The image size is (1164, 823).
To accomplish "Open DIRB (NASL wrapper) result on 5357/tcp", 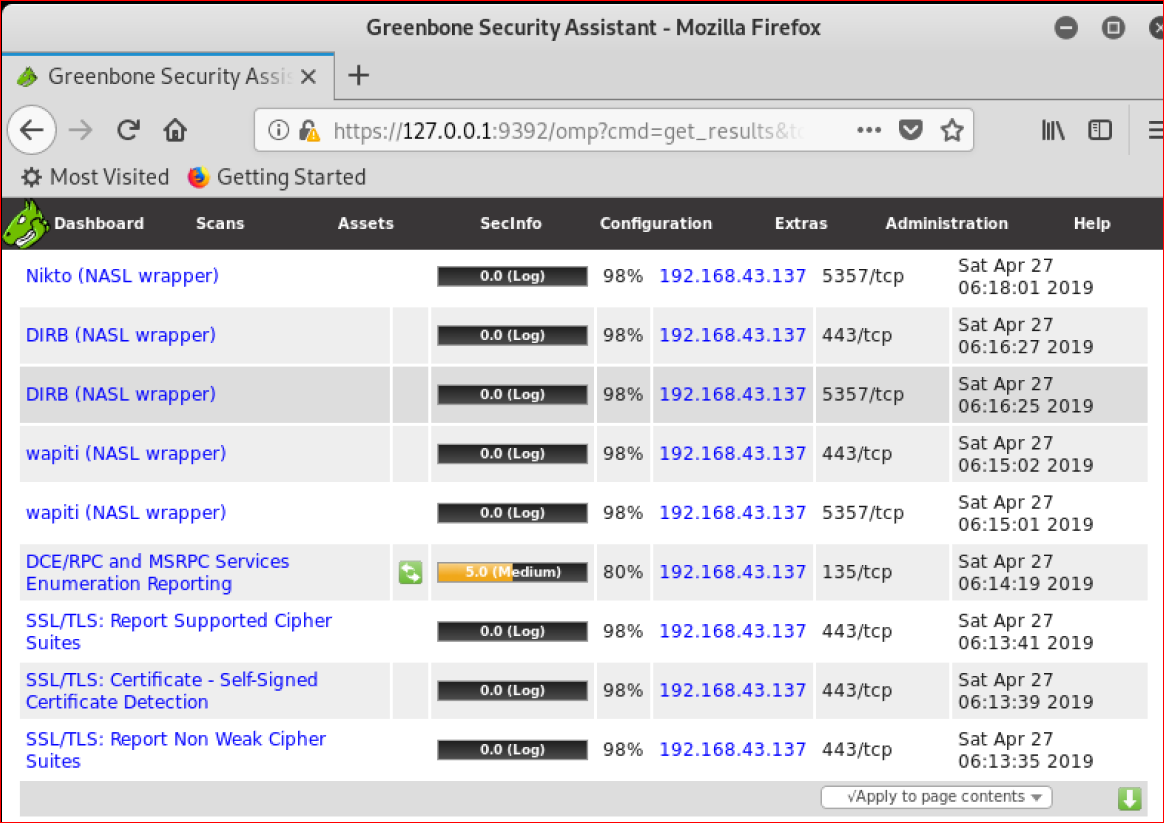I will 121,394.
